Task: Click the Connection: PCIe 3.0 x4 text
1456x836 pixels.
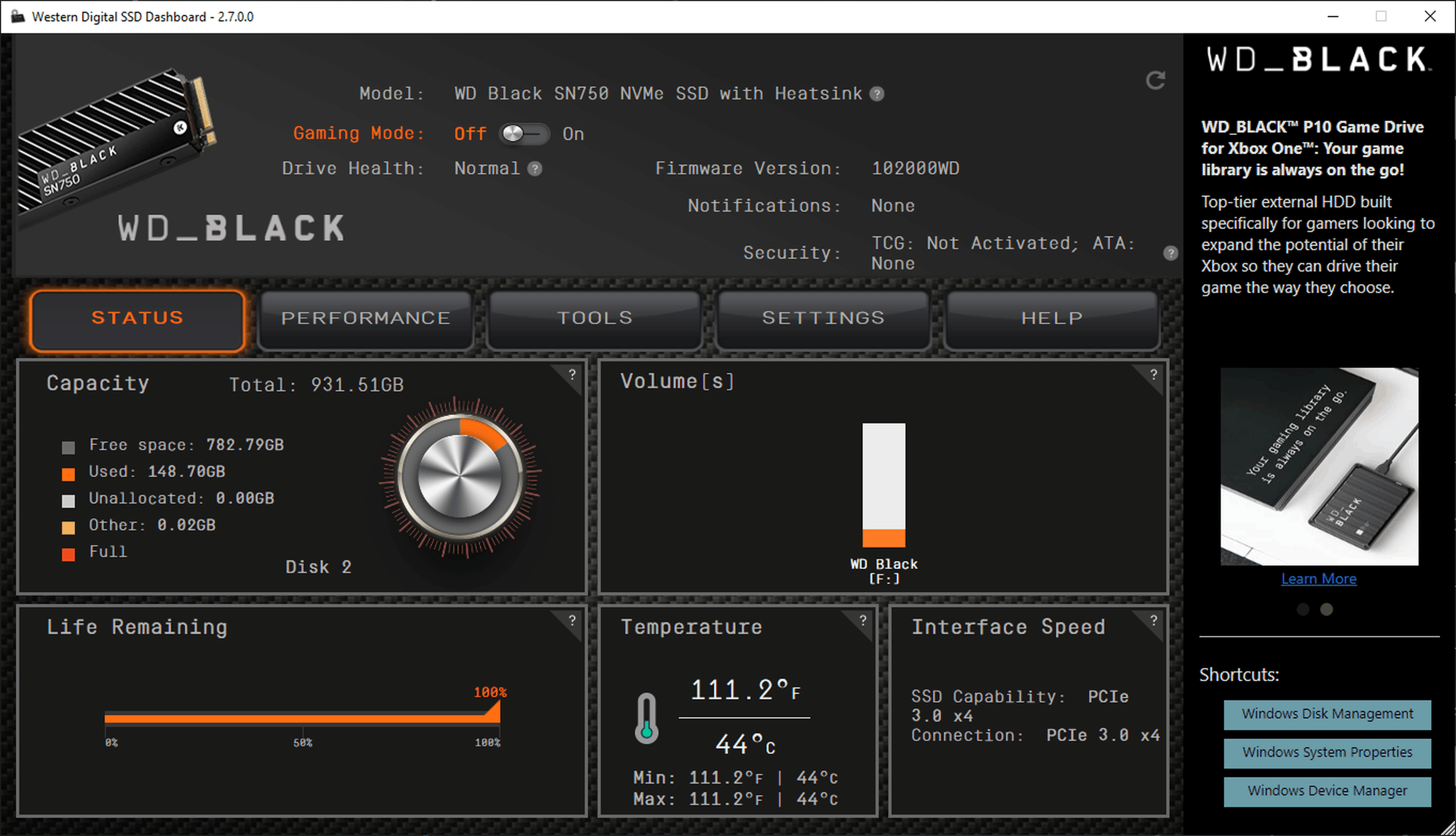Action: [x=1036, y=735]
